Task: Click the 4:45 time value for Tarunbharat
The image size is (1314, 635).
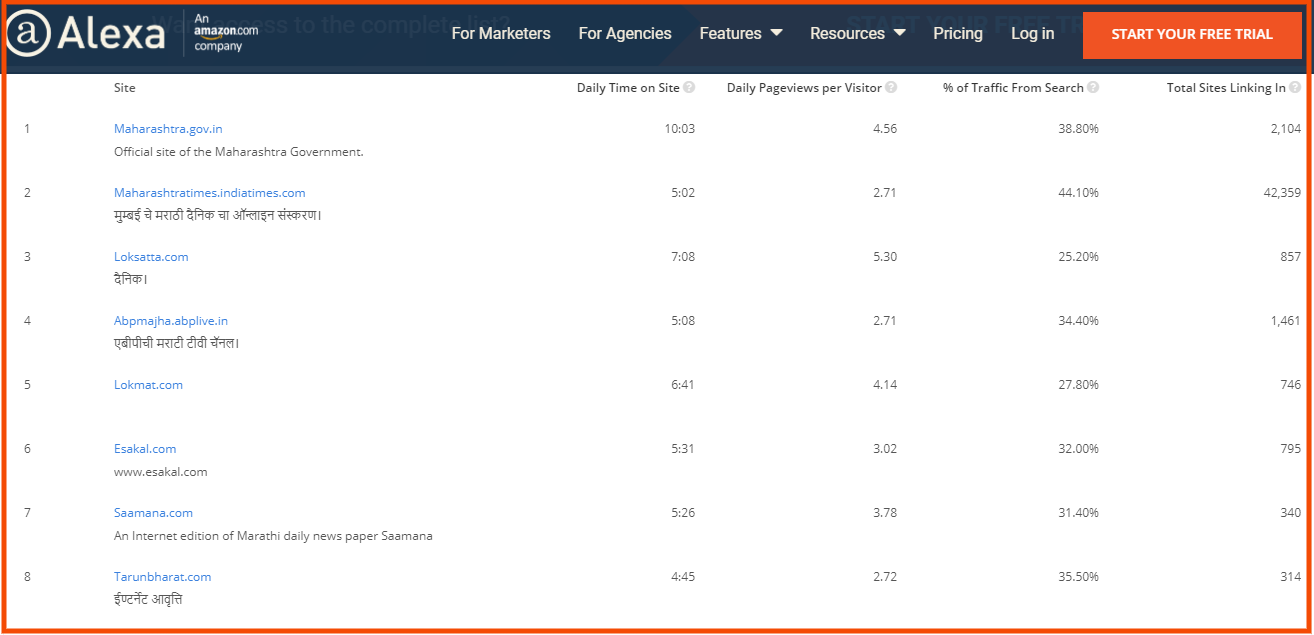Action: tap(683, 577)
